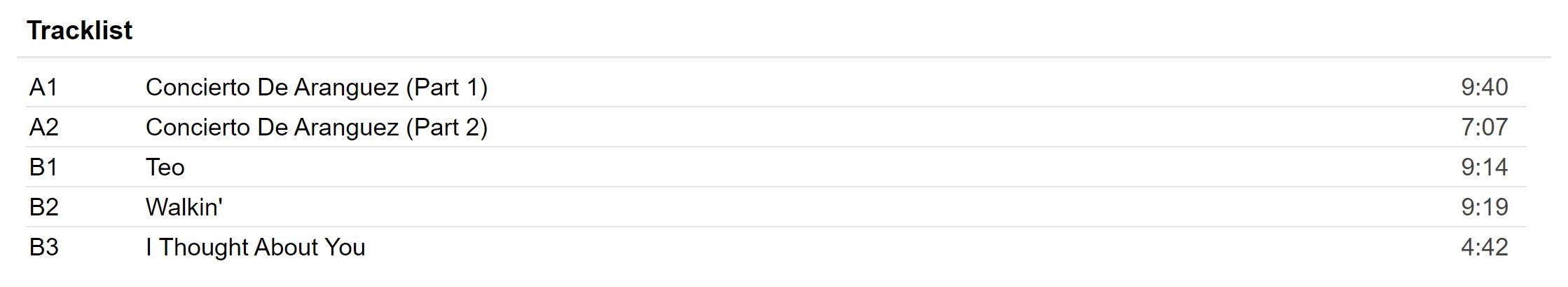The height and width of the screenshot is (287, 1568).
Task: Click track position B3
Action: 43,247
